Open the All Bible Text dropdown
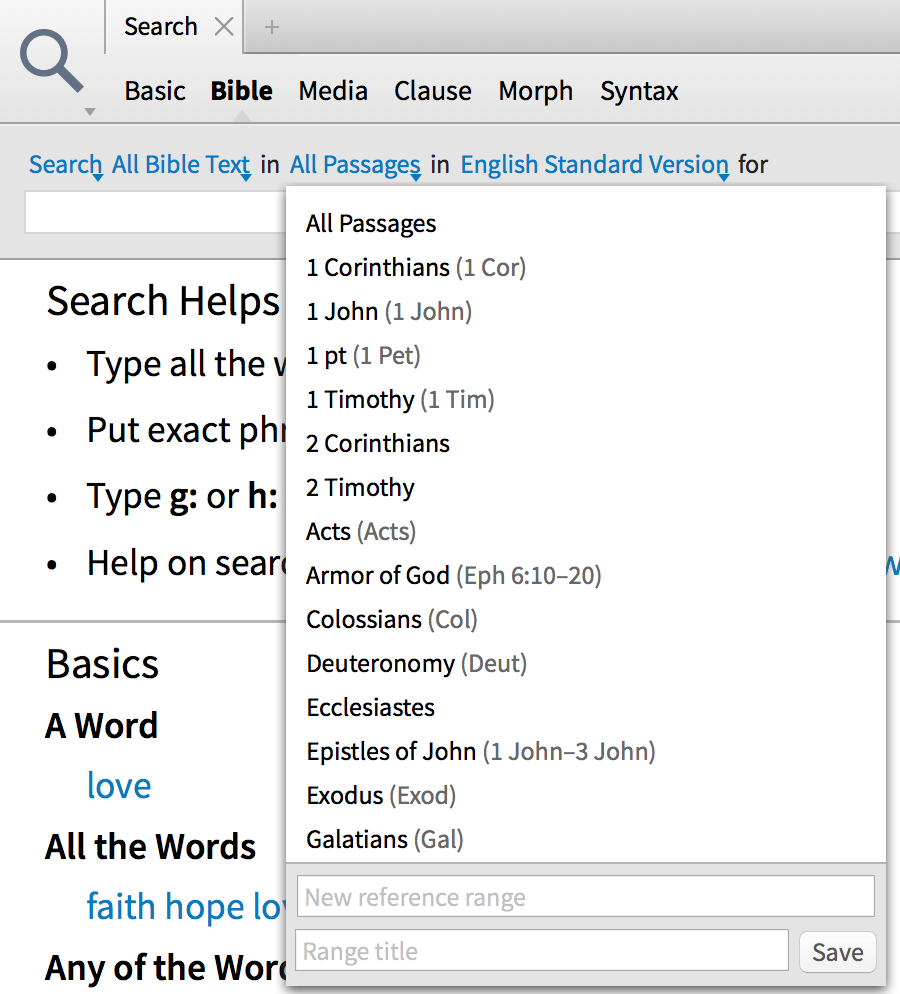The height and width of the screenshot is (994, 900). [x=180, y=165]
